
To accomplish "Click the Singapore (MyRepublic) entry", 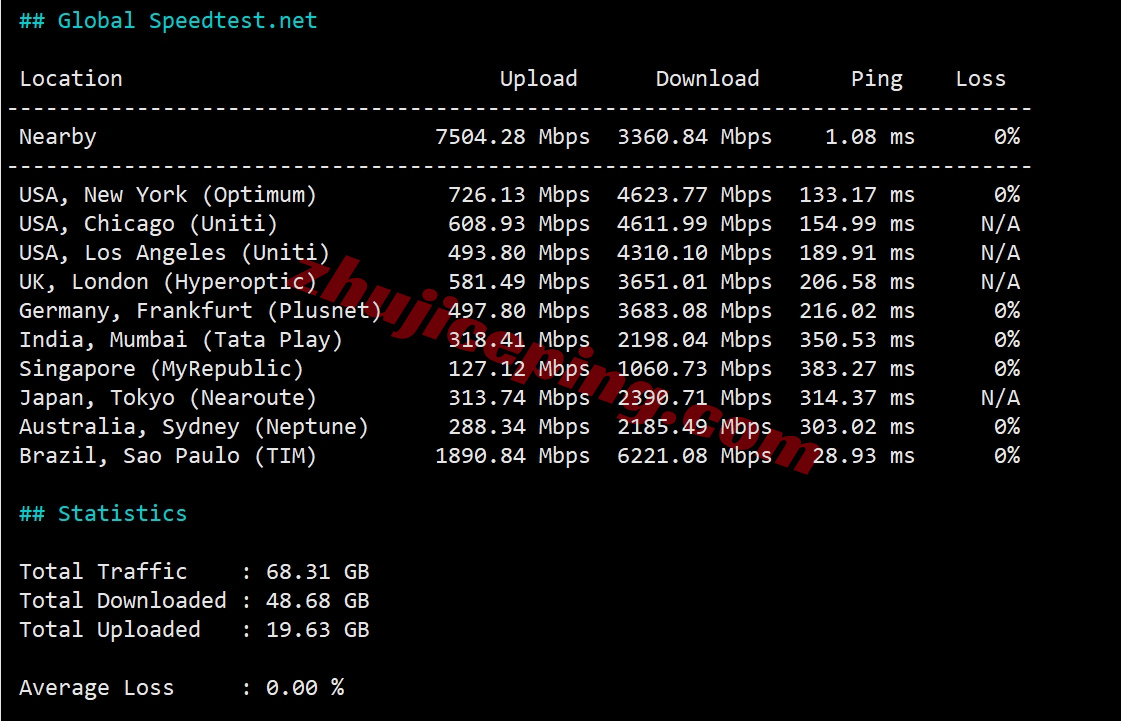I will click(161, 369).
